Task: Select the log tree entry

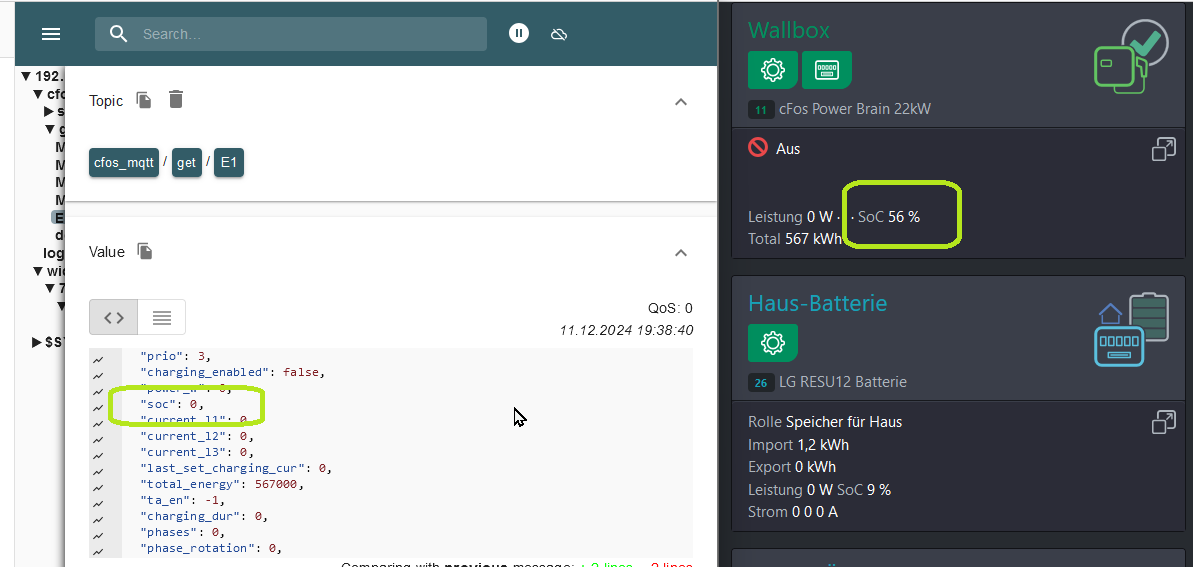Action: coord(53,253)
